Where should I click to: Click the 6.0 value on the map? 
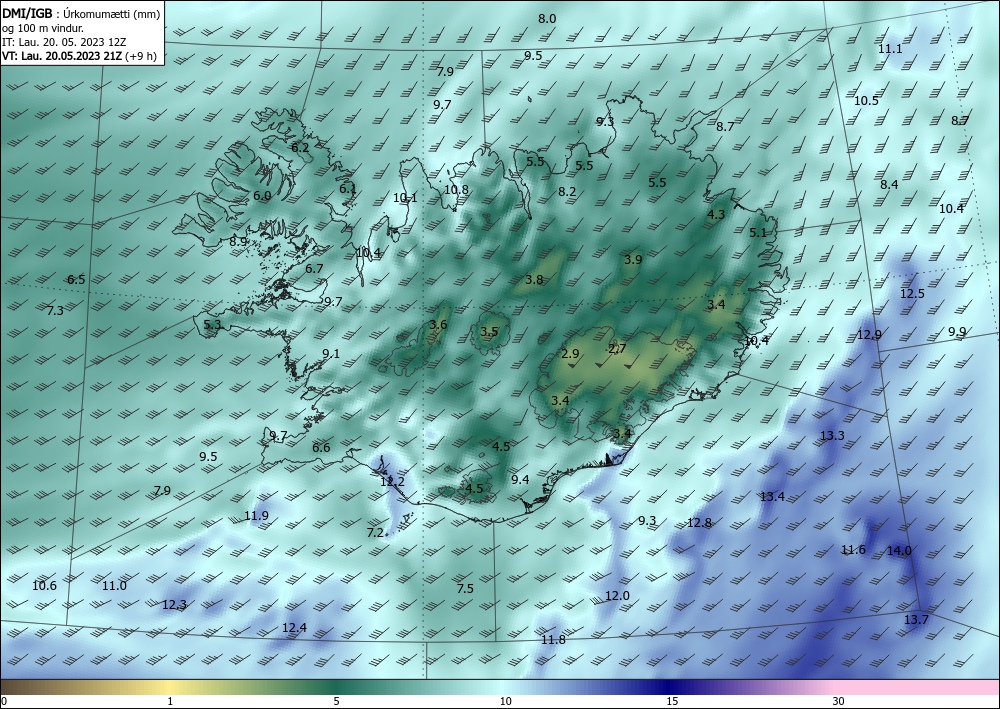(x=262, y=196)
